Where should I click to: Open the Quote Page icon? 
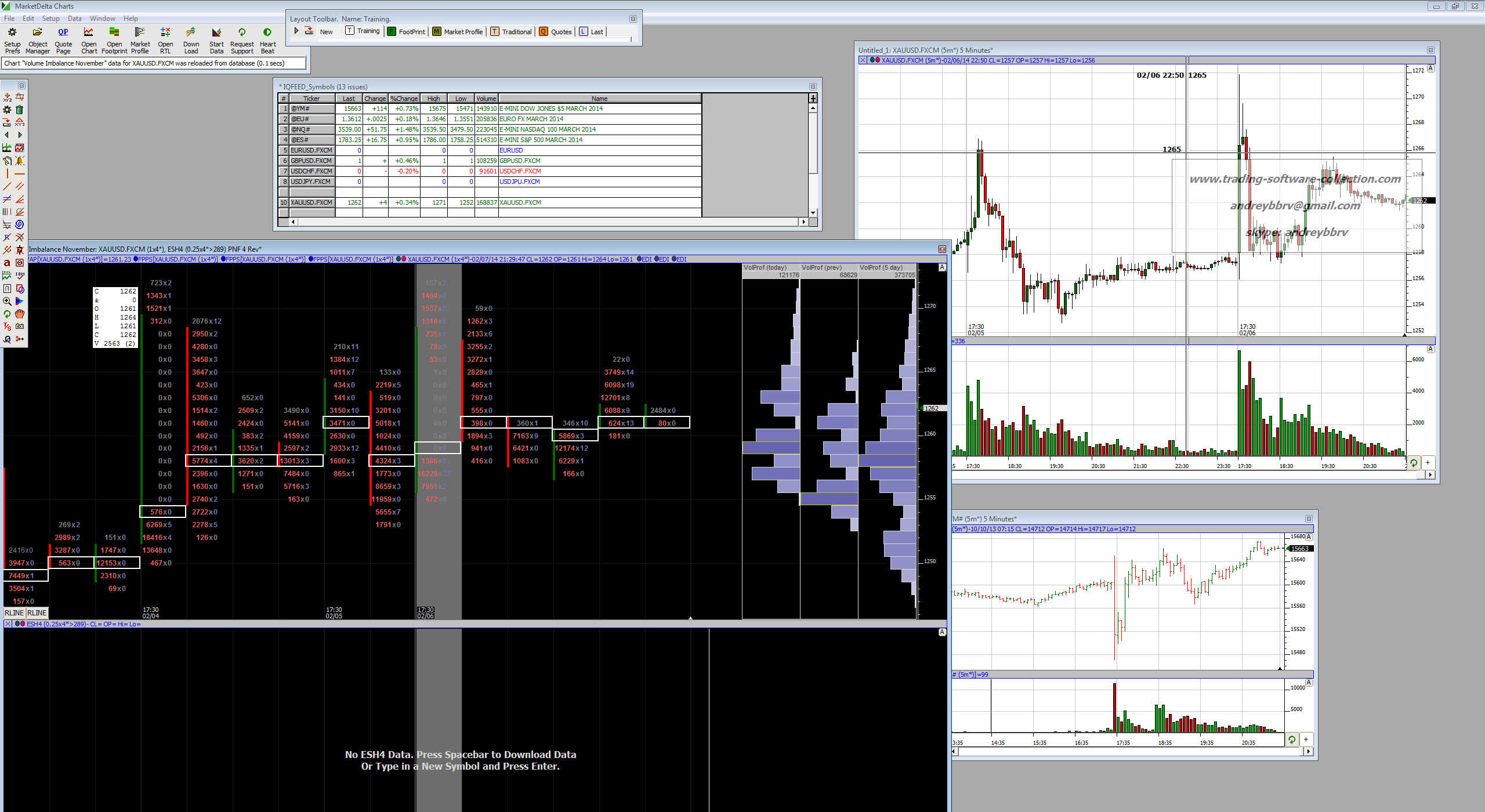coord(63,33)
